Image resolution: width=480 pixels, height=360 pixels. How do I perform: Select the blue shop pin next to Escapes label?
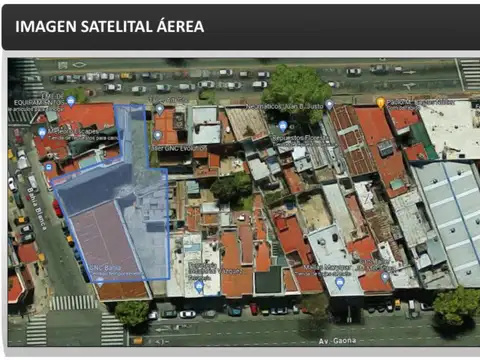tap(42, 133)
